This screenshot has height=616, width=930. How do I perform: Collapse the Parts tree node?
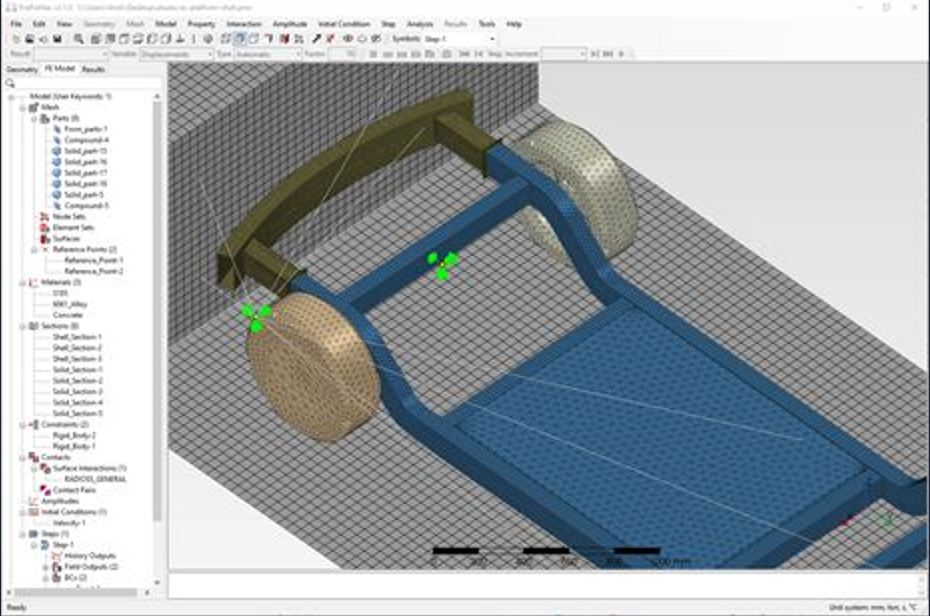point(34,119)
